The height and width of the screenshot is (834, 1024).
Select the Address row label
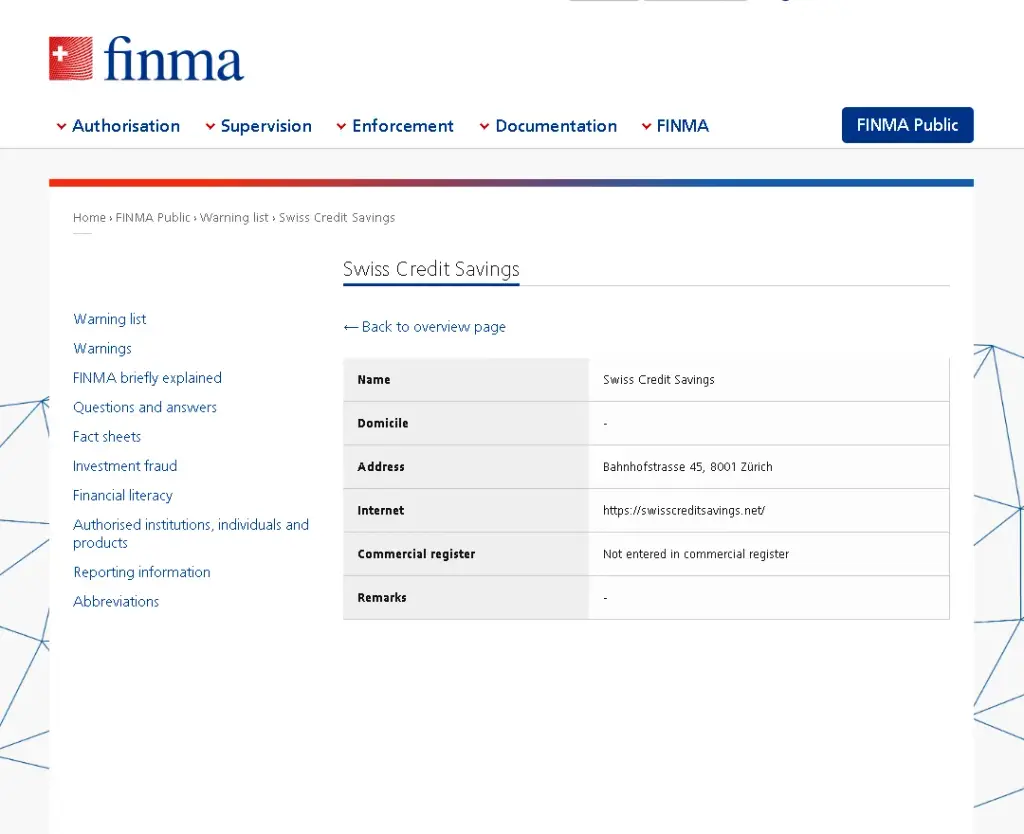[381, 467]
